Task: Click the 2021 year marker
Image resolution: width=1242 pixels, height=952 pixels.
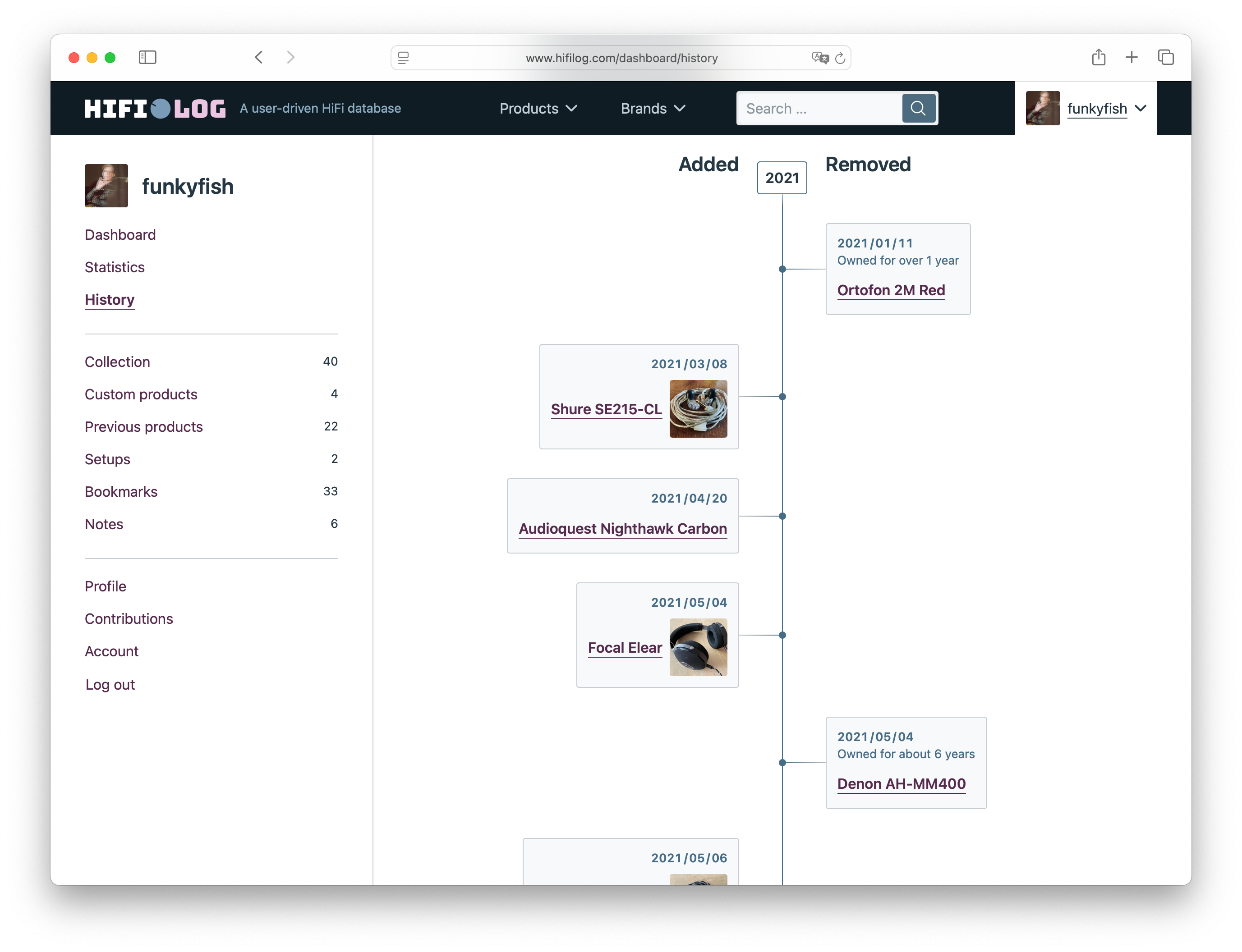Action: [x=782, y=178]
